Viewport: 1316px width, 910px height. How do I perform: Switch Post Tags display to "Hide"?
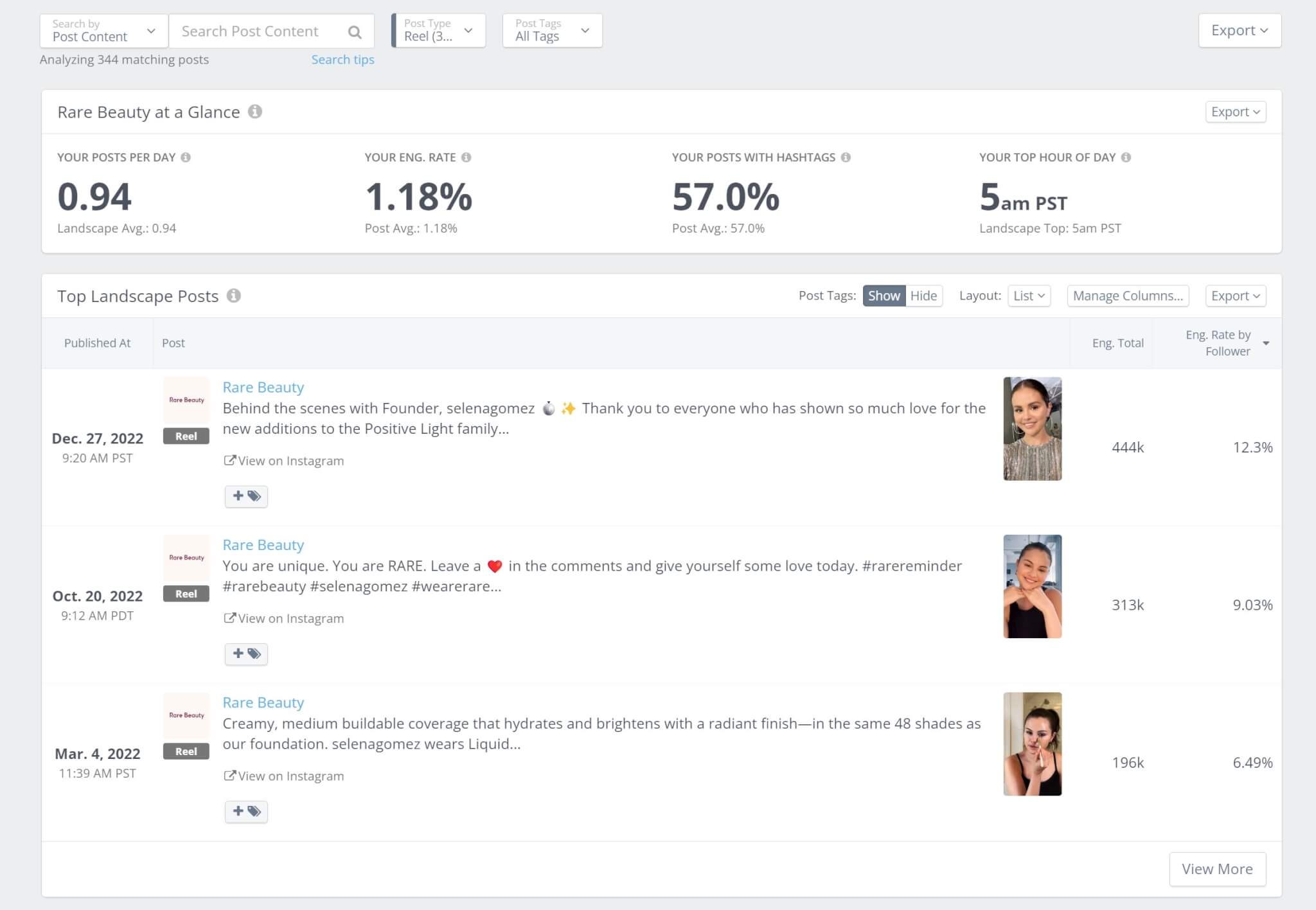[x=923, y=296]
